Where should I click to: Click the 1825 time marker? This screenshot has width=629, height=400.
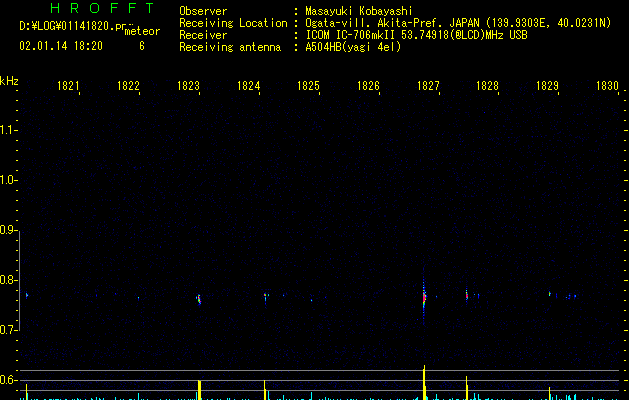tap(308, 86)
